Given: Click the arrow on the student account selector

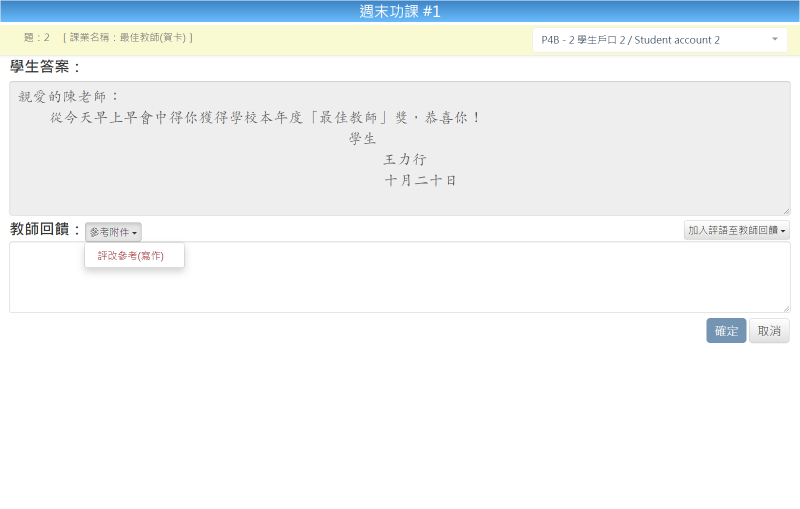Looking at the screenshot, I should pyautogui.click(x=775, y=40).
